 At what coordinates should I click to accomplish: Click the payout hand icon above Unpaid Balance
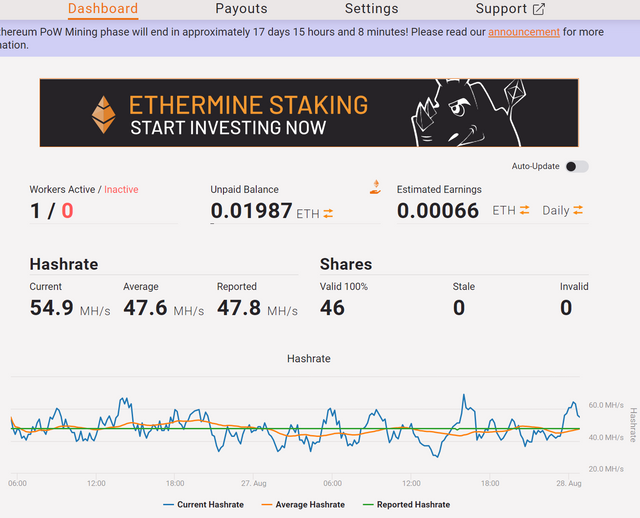[376, 187]
